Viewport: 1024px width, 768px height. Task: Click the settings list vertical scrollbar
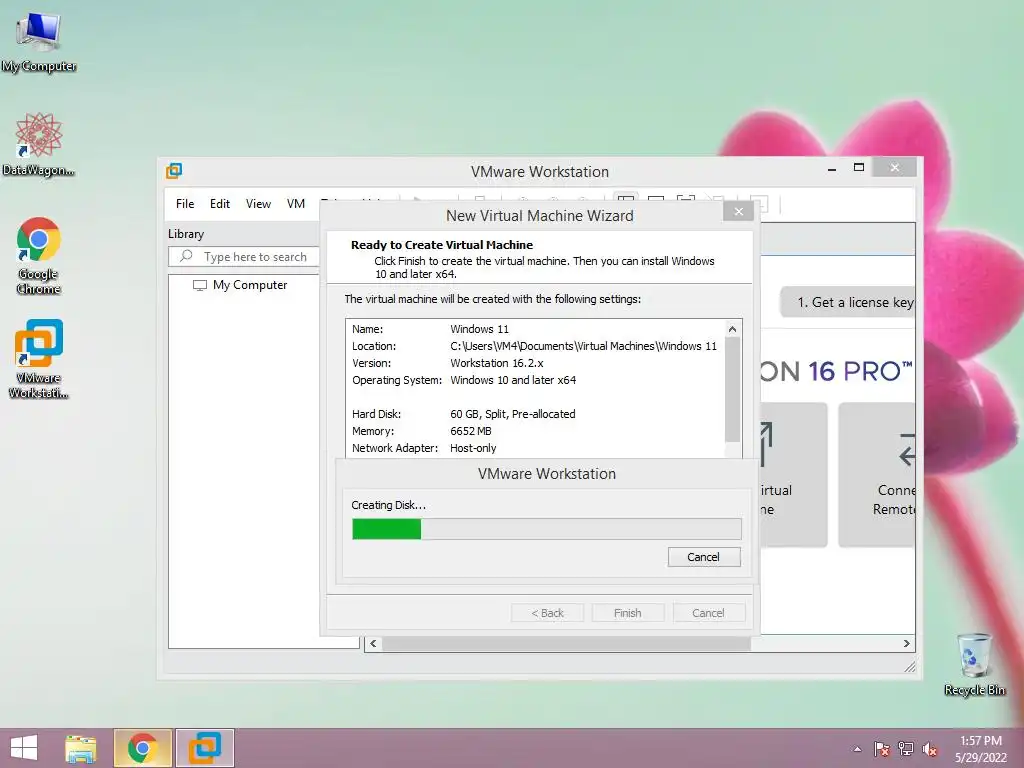point(732,389)
